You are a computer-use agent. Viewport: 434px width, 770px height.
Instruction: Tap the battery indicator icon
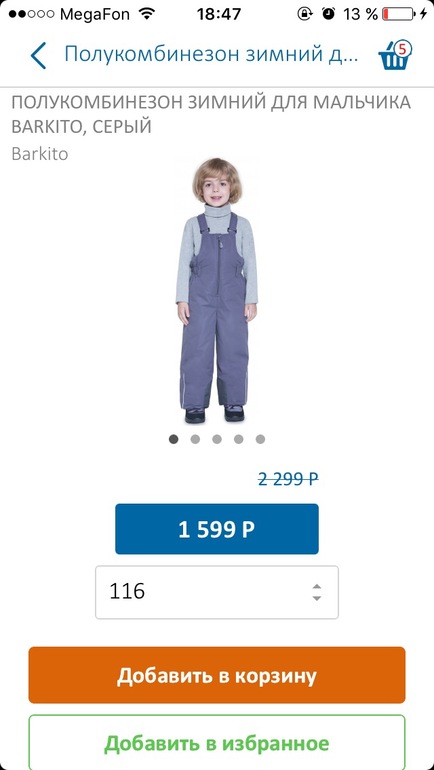pyautogui.click(x=399, y=14)
